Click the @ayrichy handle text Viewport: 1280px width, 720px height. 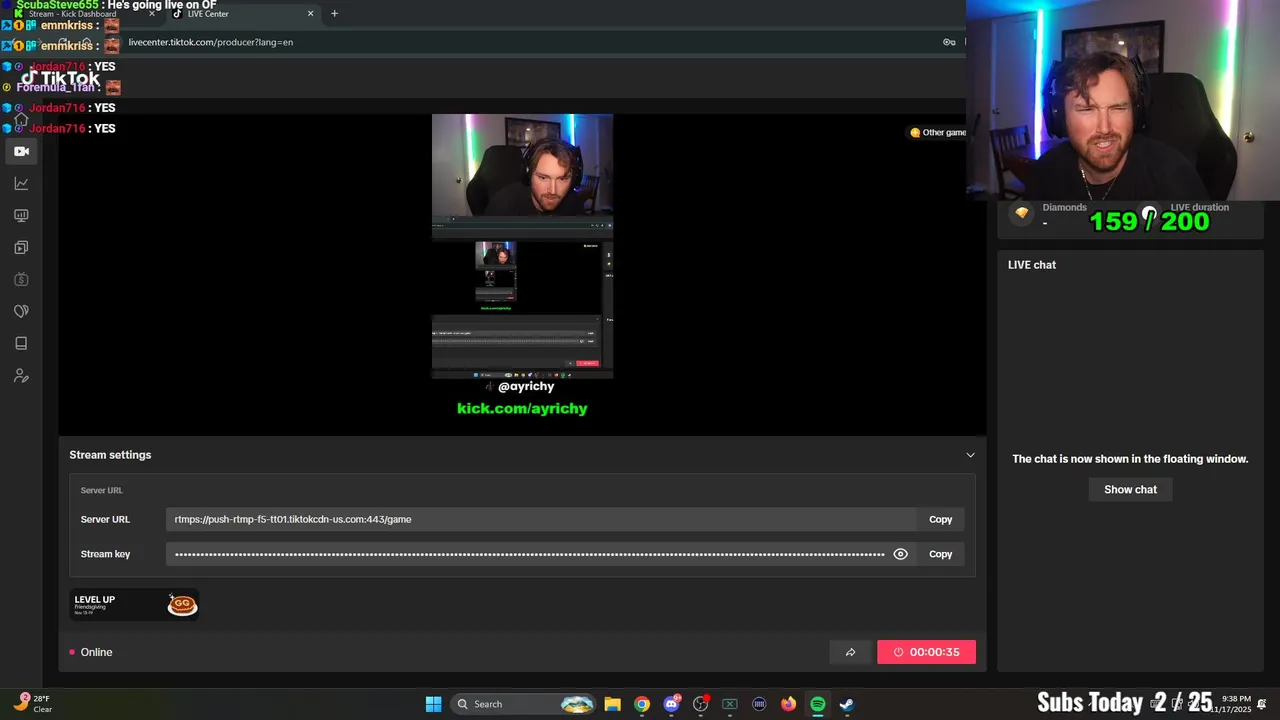(526, 386)
